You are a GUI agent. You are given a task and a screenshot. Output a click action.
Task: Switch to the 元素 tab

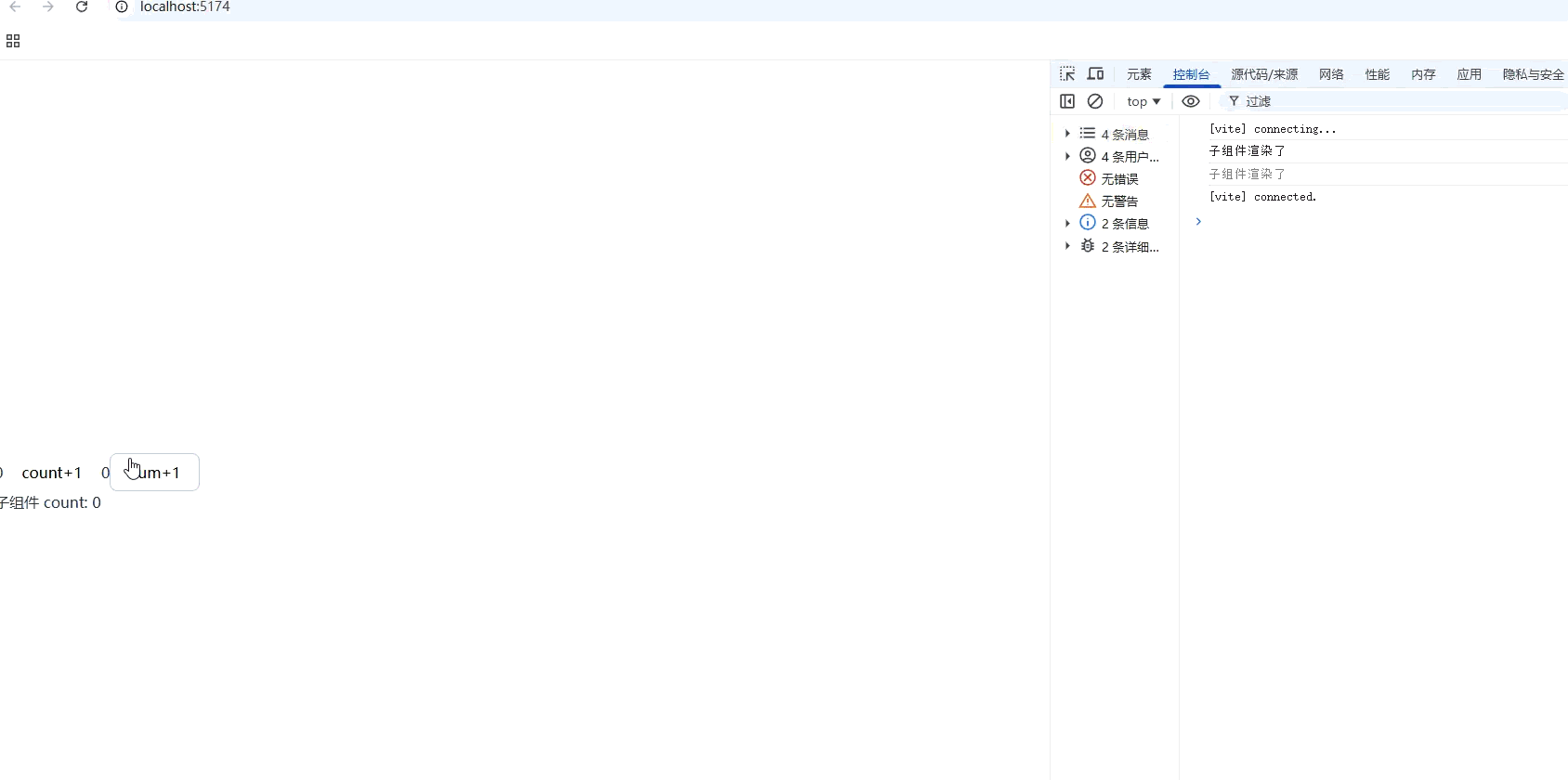pyautogui.click(x=1139, y=74)
